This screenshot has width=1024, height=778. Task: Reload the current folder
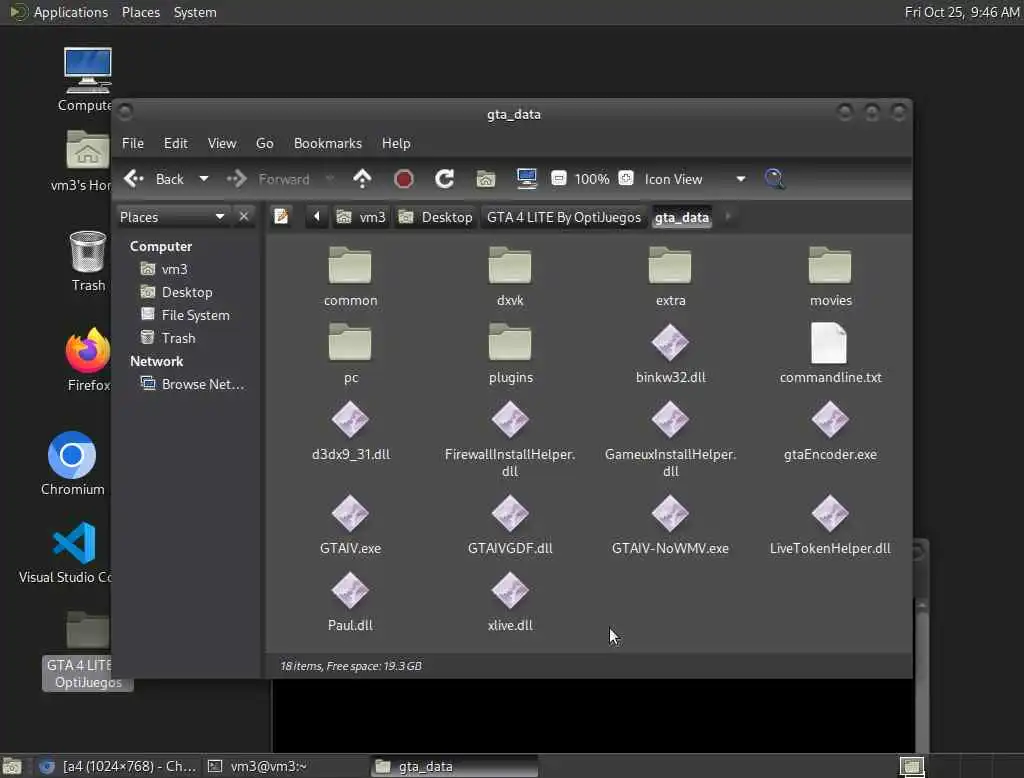click(x=445, y=179)
